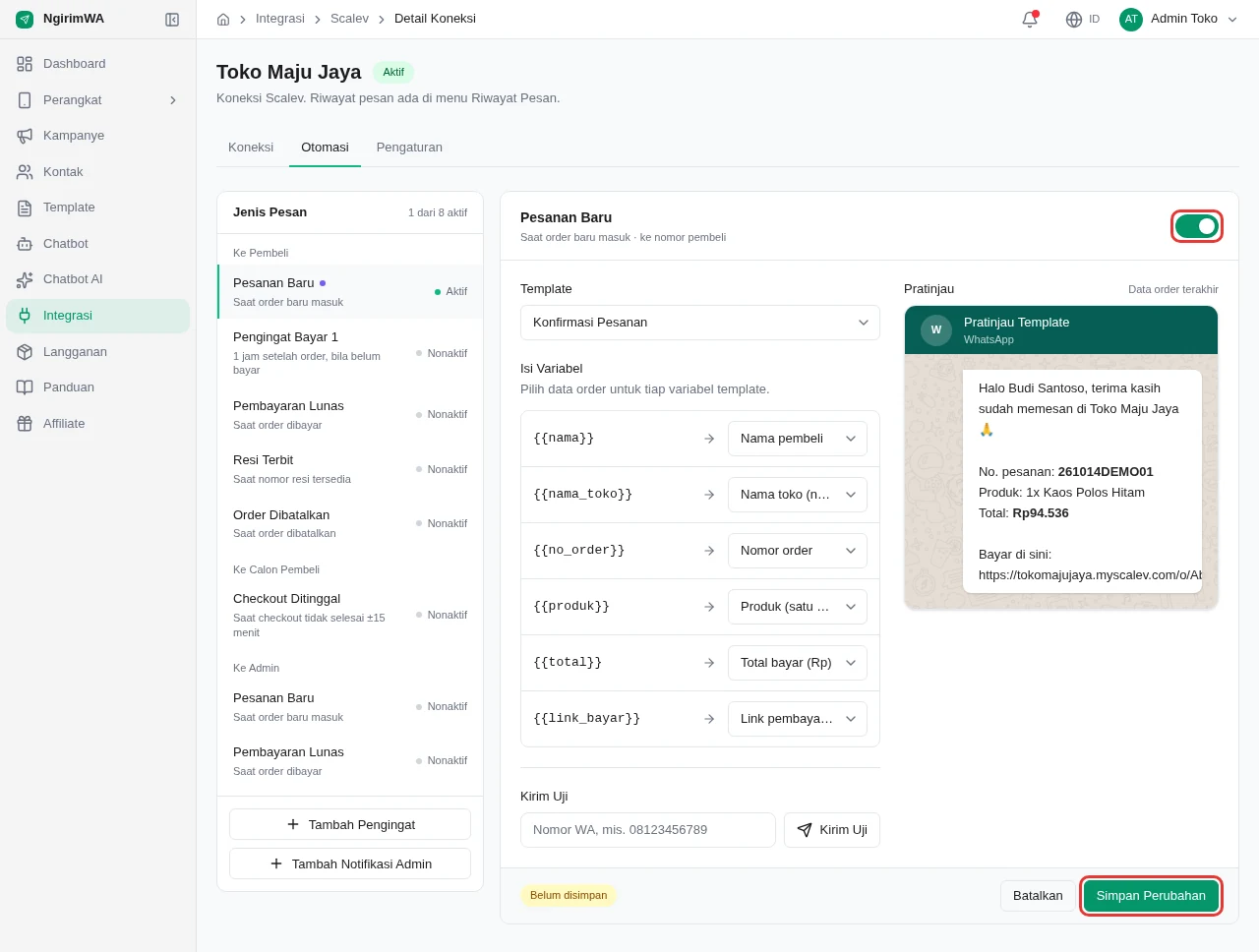Click the Batalkan button
Image resolution: width=1259 pixels, height=952 pixels.
pos(1038,896)
